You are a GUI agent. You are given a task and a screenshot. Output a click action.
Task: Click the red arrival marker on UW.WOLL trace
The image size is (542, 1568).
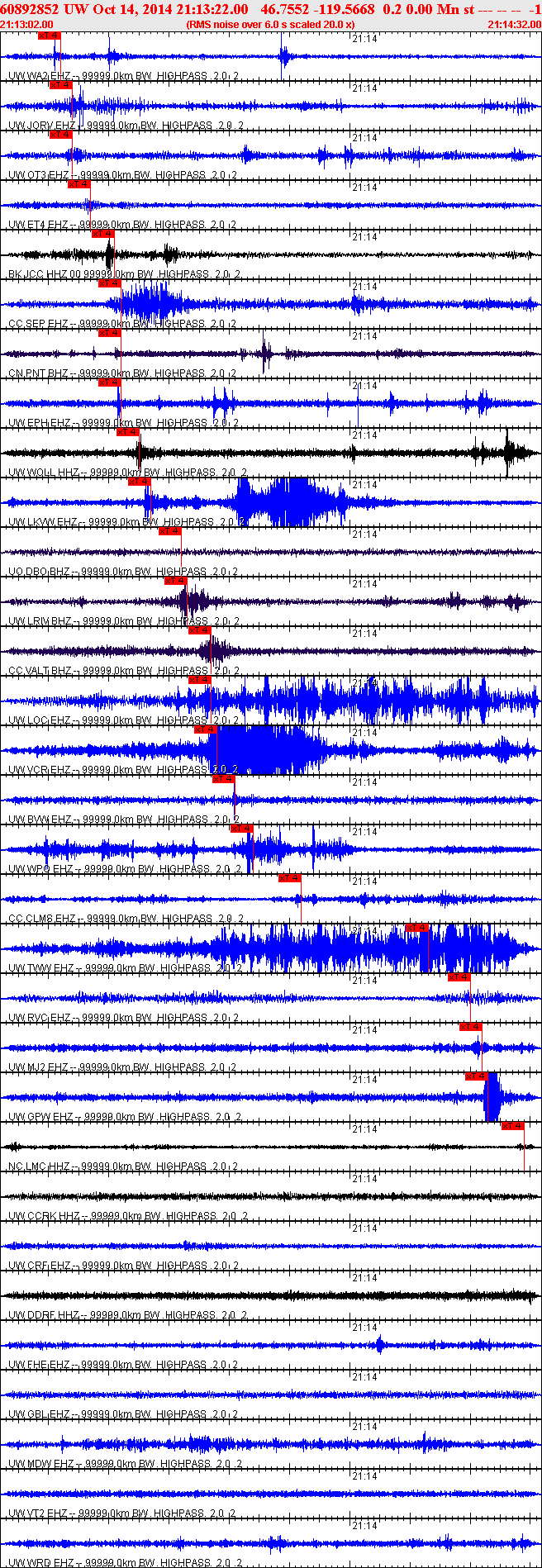(127, 432)
